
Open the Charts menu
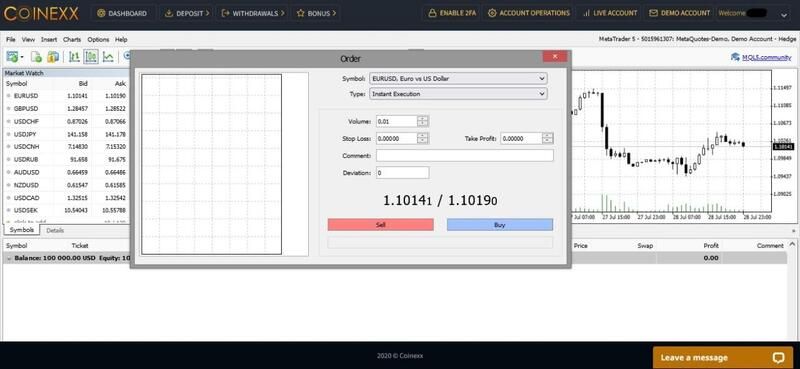point(72,39)
